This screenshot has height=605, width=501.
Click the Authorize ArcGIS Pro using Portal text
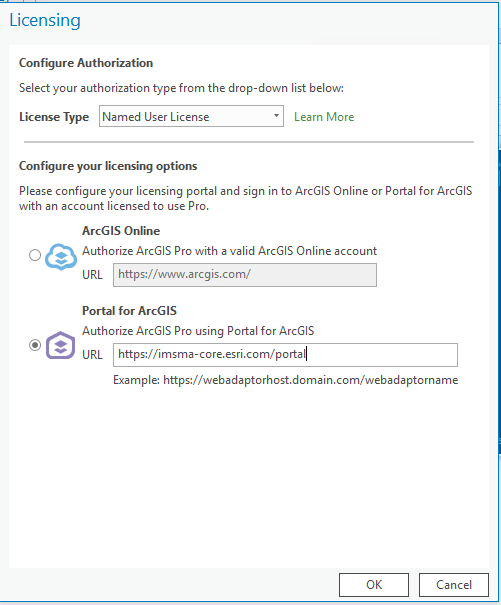tap(198, 331)
